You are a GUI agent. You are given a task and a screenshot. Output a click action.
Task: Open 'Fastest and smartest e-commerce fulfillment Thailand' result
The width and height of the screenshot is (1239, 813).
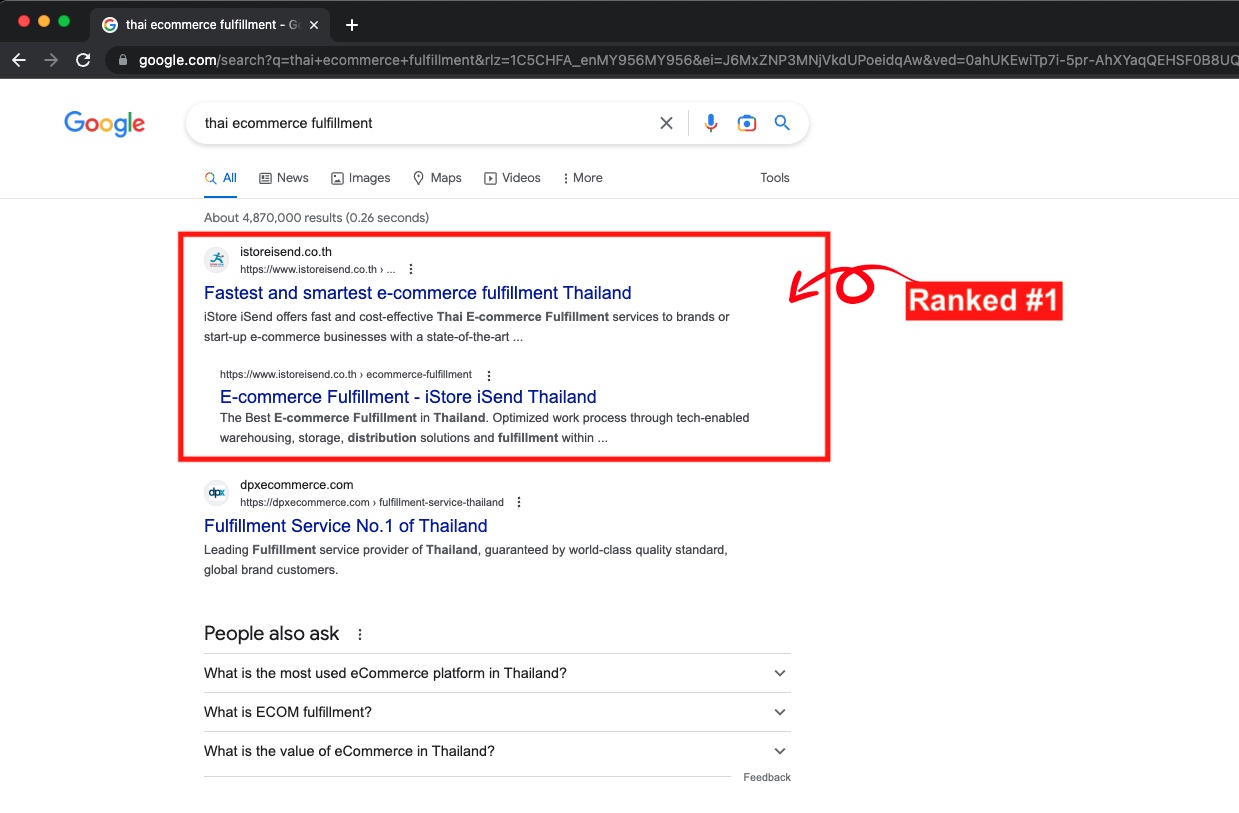click(x=418, y=293)
